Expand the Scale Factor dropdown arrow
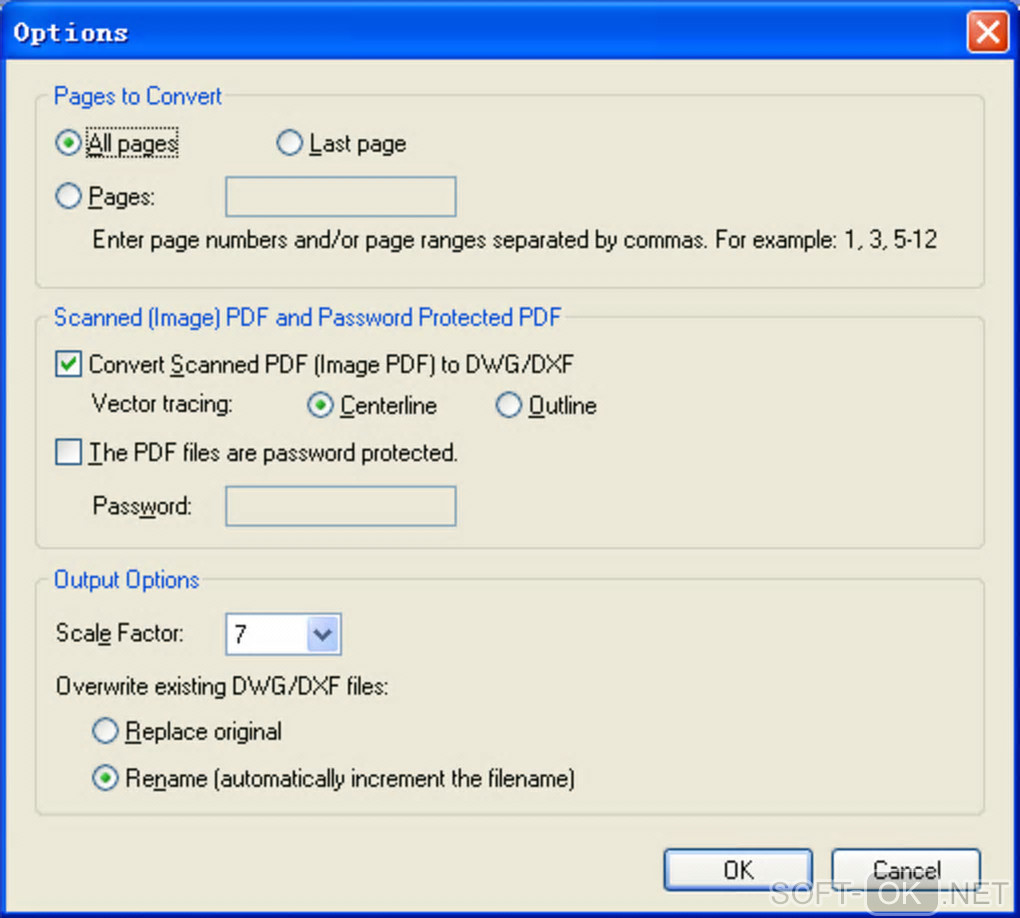 click(x=324, y=634)
